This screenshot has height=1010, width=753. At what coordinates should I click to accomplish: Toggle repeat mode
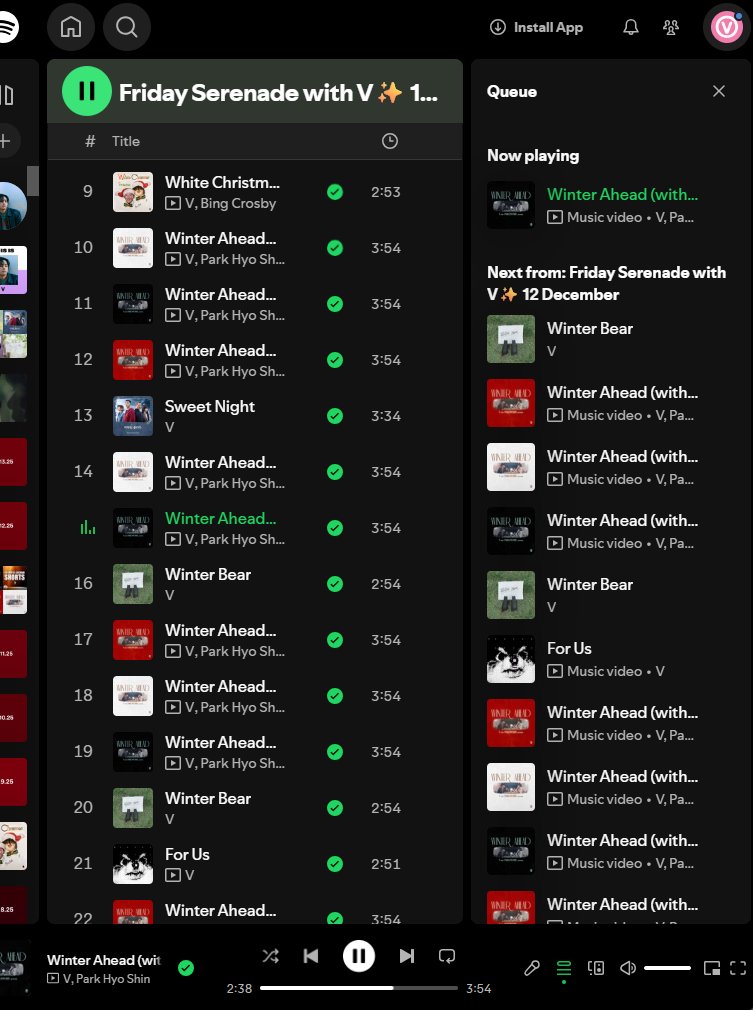[x=447, y=956]
